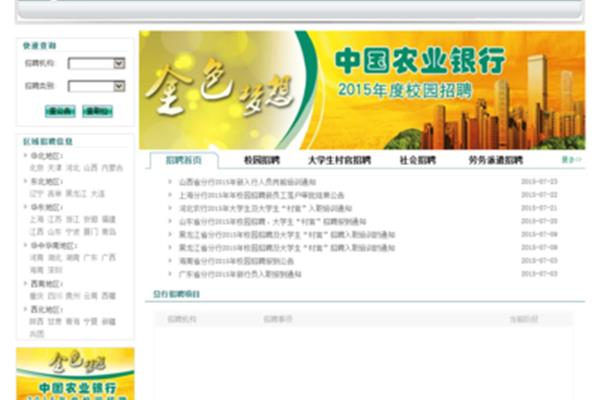600x400 pixels.
Task: Select the 河南 region link
Action: pos(37,258)
